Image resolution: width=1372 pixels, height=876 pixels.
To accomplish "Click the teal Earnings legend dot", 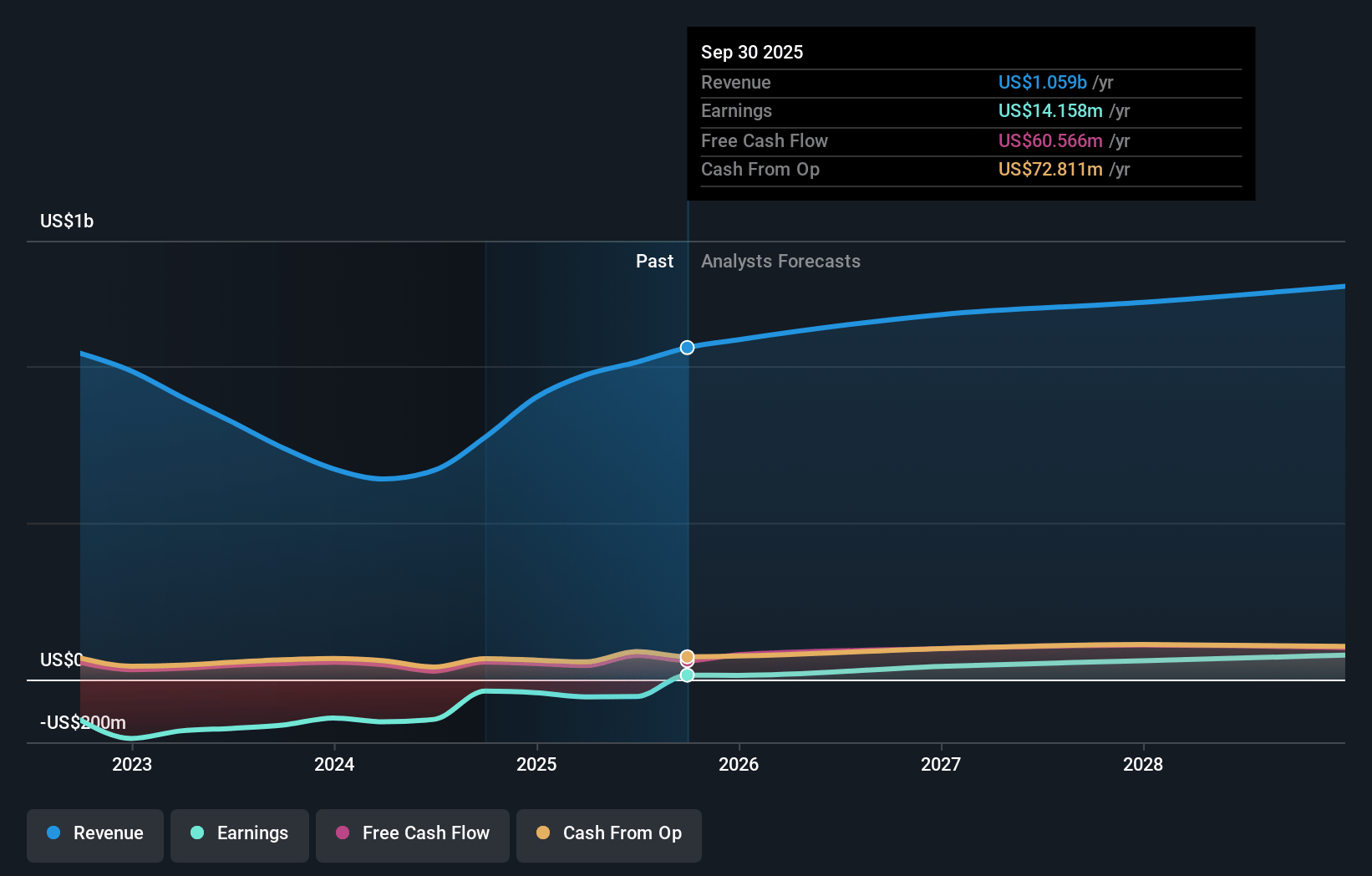I will pyautogui.click(x=197, y=833).
